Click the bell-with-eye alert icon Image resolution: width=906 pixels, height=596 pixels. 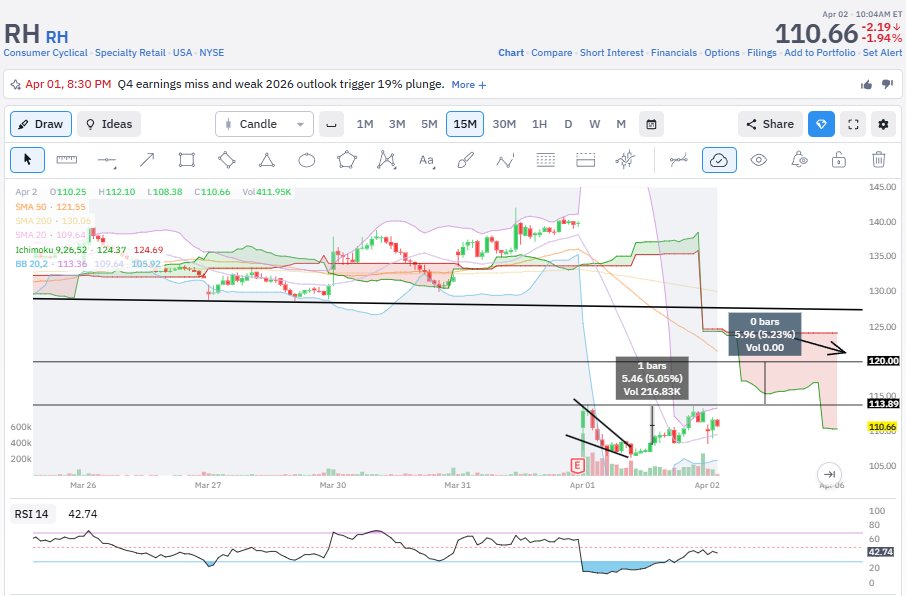[799, 160]
